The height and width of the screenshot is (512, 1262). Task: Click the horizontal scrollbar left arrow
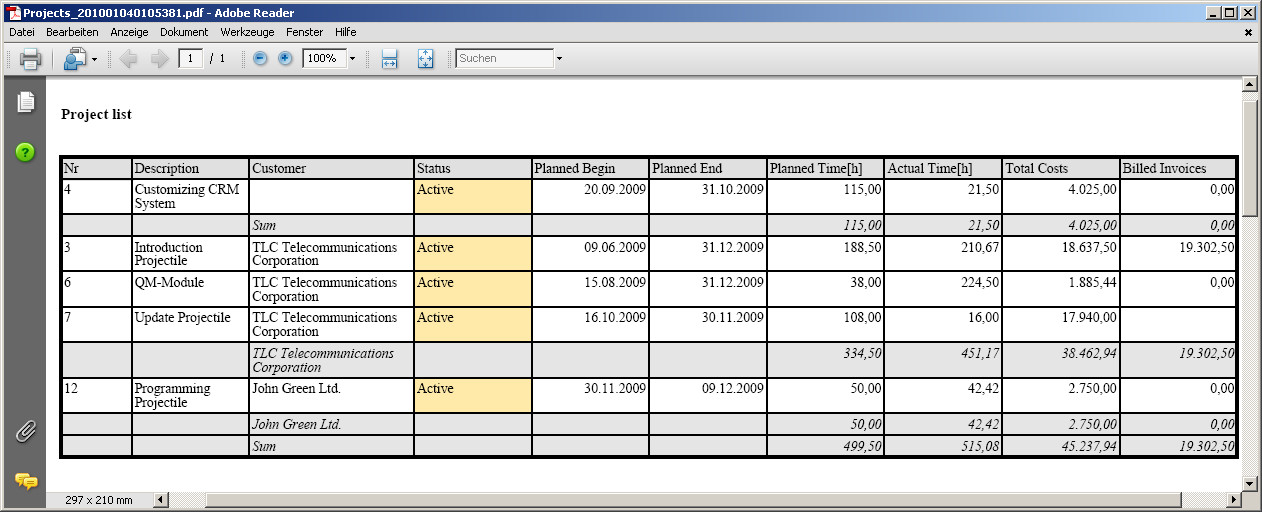click(161, 499)
